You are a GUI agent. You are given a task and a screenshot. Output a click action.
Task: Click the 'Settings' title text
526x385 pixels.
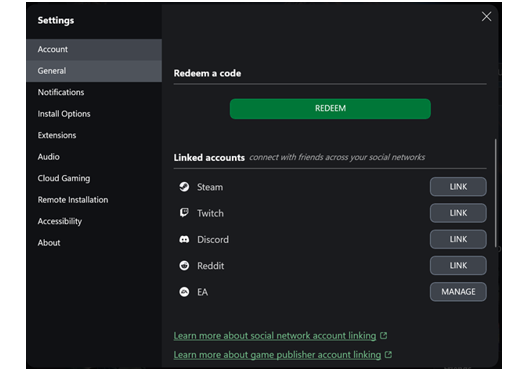coord(56,20)
